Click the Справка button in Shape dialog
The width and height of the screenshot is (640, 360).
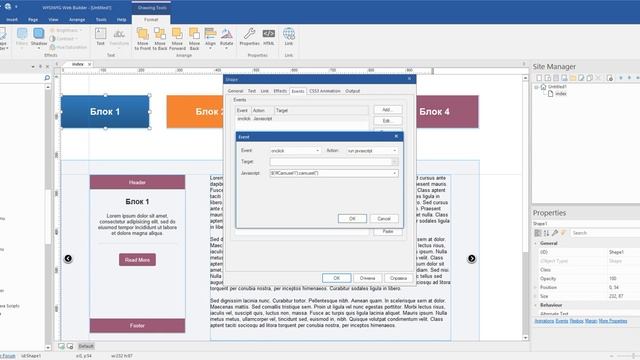click(398, 278)
